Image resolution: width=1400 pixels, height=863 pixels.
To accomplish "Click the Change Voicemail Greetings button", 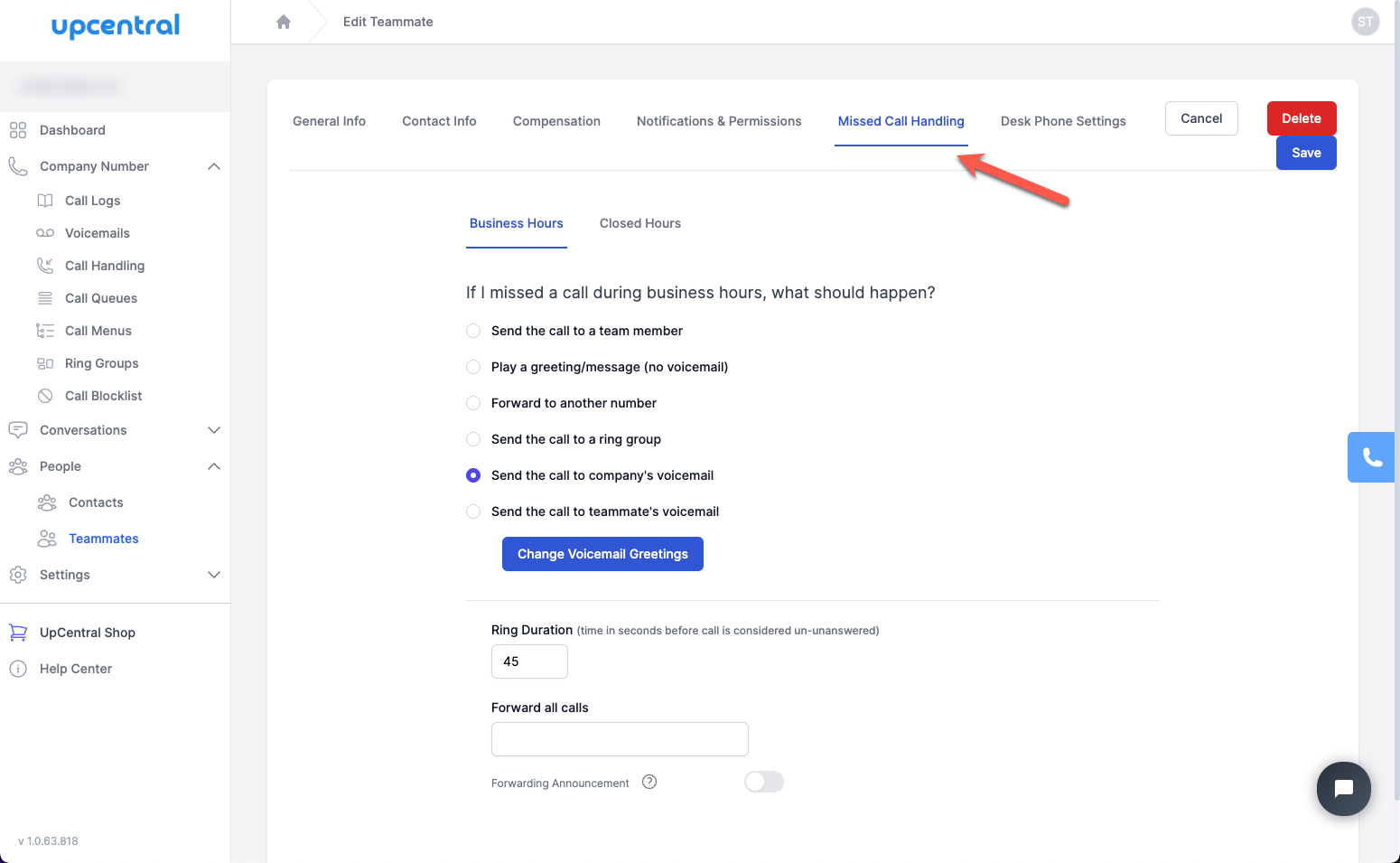I will coord(602,554).
